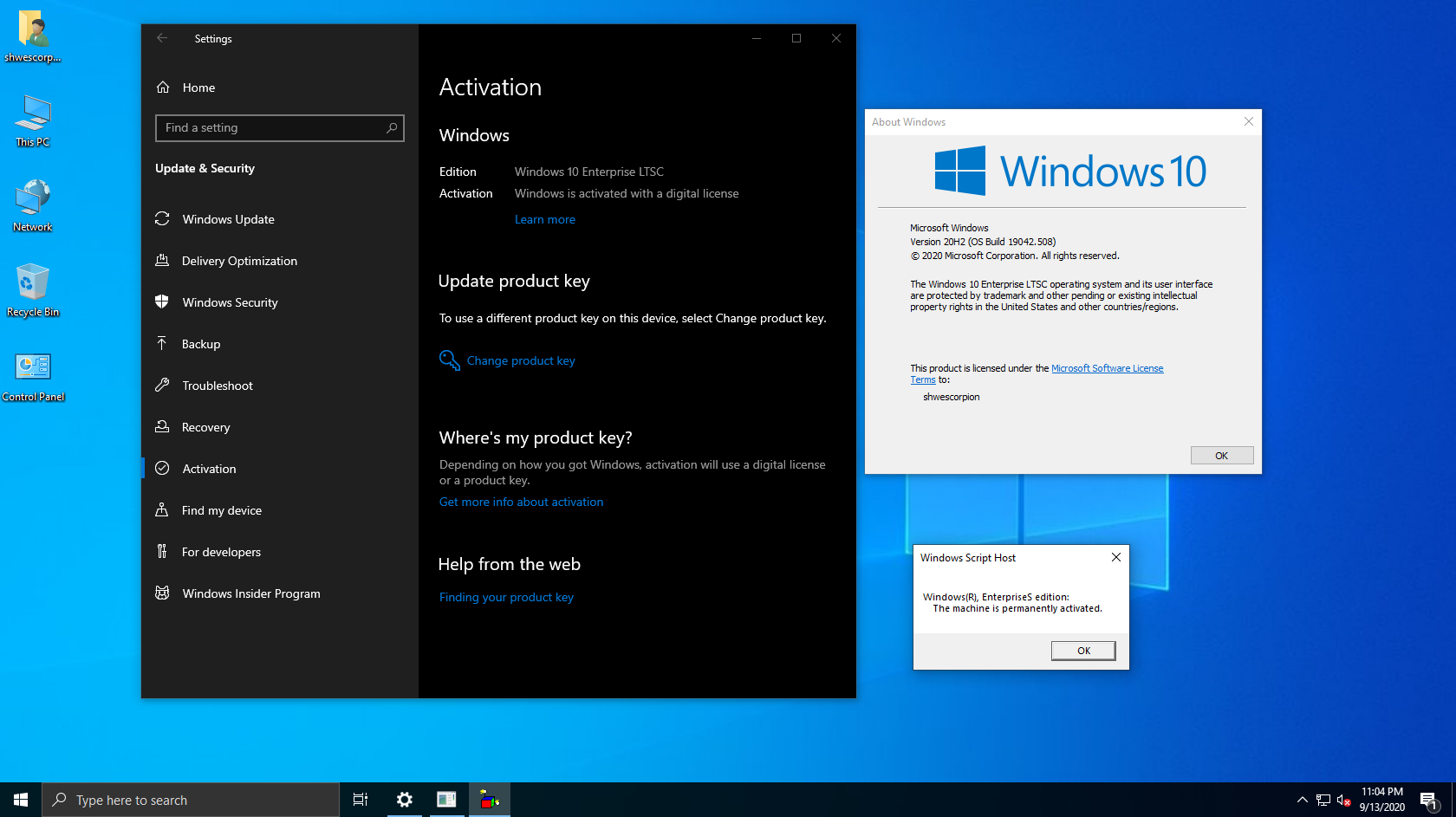Click the muted volume tray icon

pyautogui.click(x=1344, y=800)
